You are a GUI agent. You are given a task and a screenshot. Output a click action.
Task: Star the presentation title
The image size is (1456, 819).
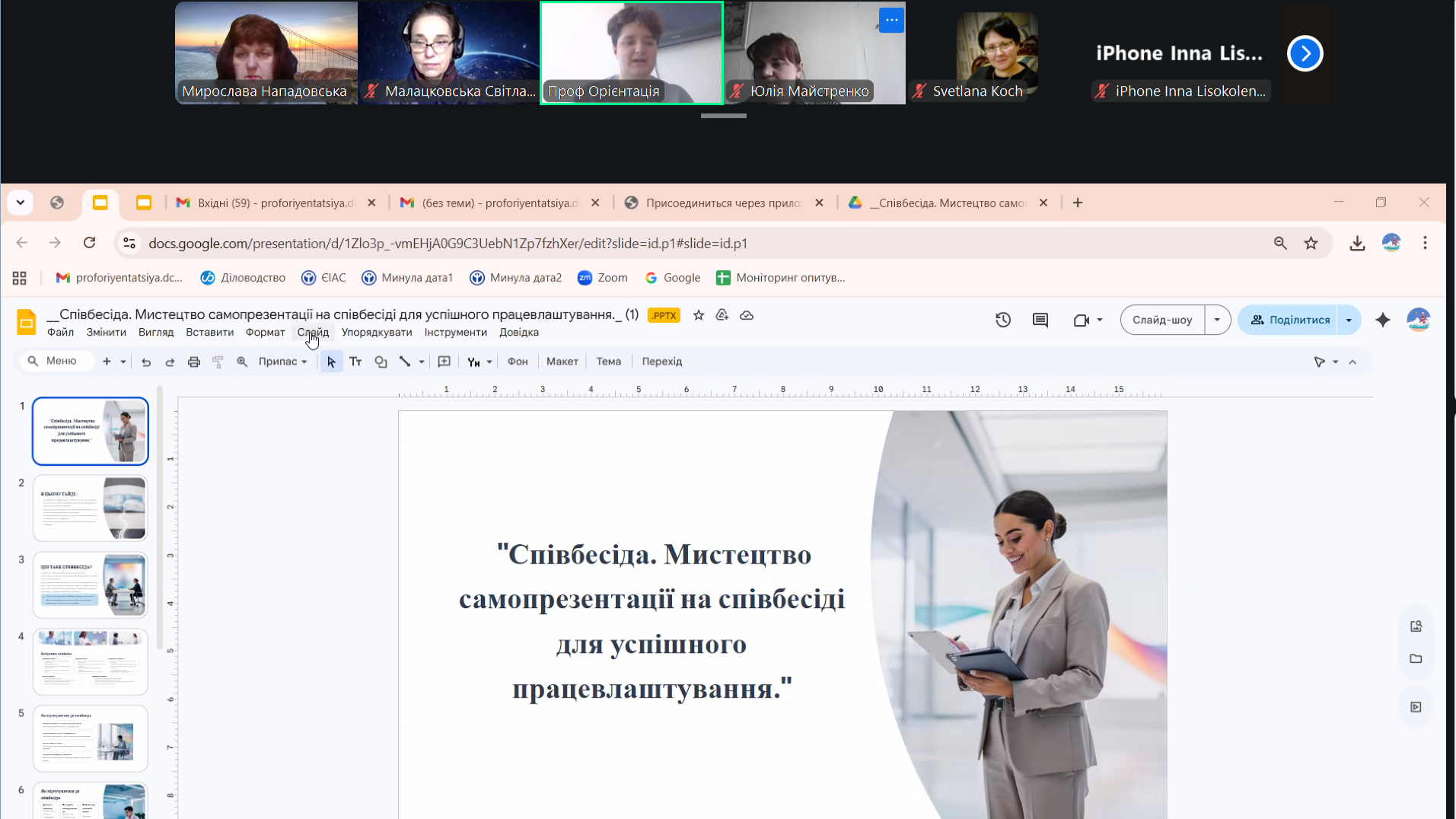coord(699,316)
